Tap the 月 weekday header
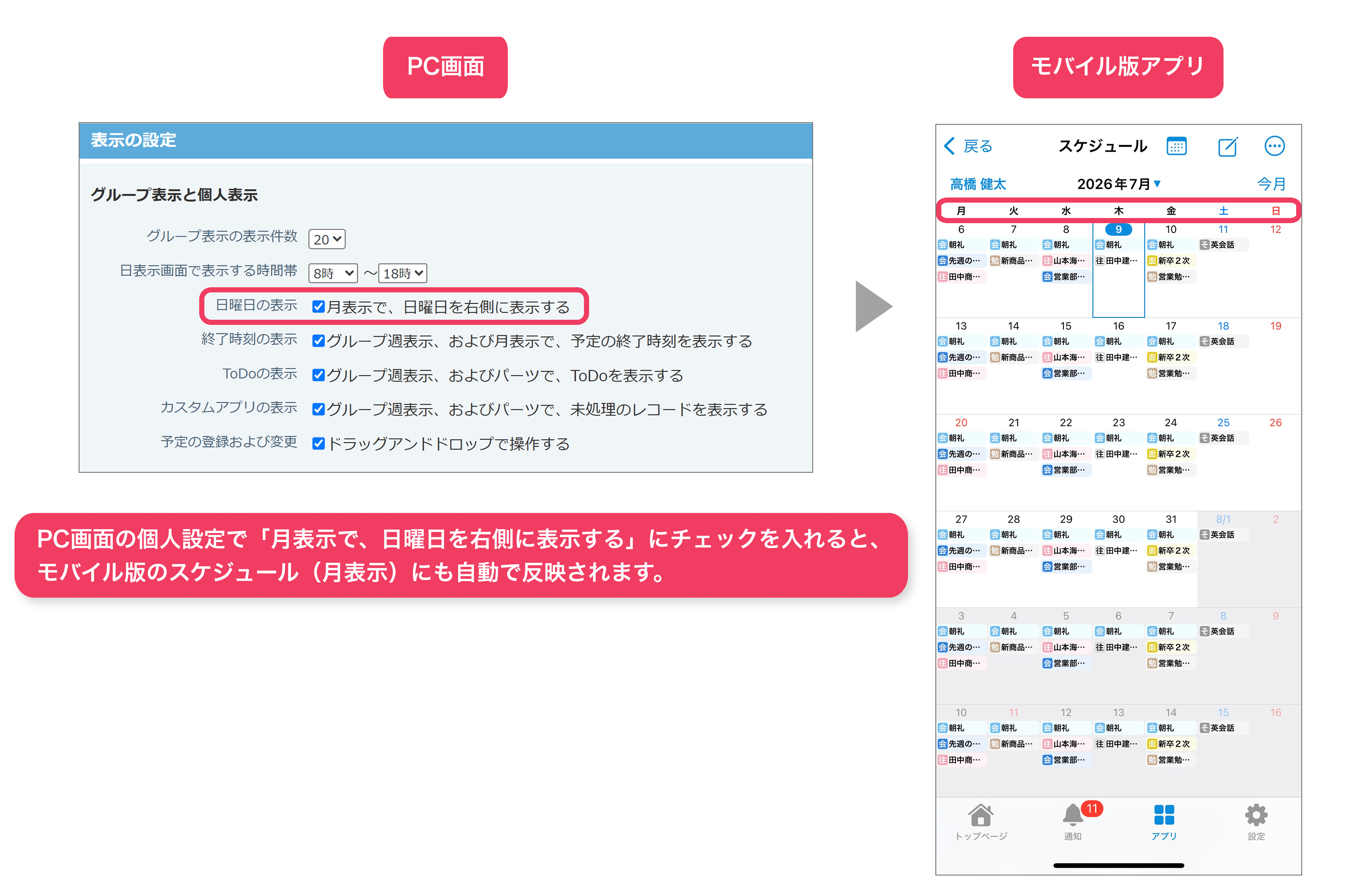1368x896 pixels. coord(961,211)
